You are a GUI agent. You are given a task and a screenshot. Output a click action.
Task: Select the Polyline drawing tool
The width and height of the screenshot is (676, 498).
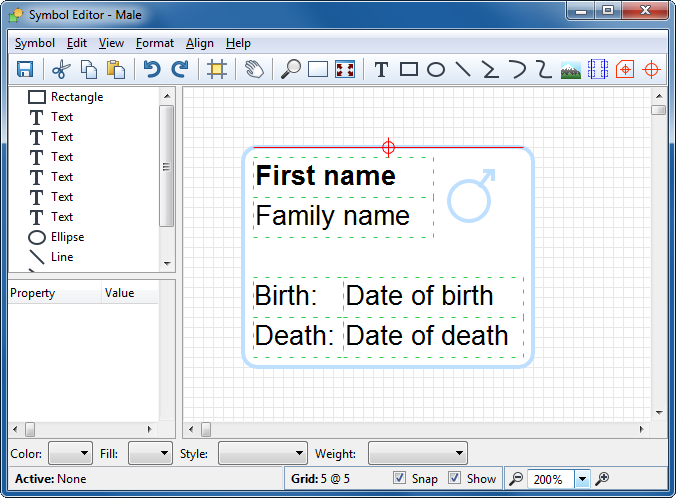point(490,69)
